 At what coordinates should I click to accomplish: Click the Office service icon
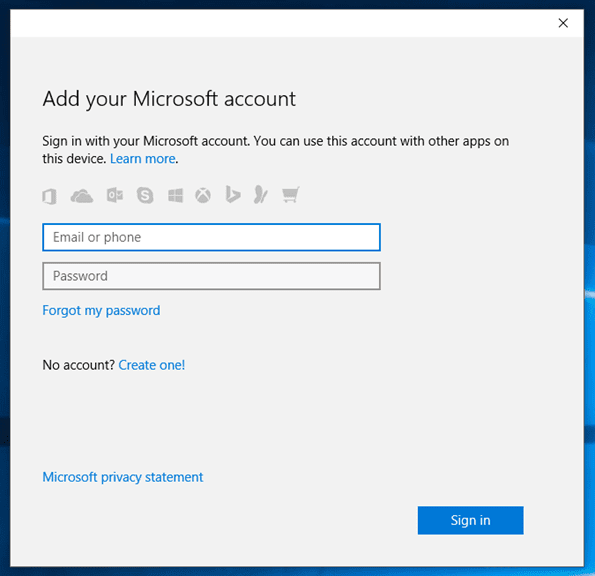[49, 196]
